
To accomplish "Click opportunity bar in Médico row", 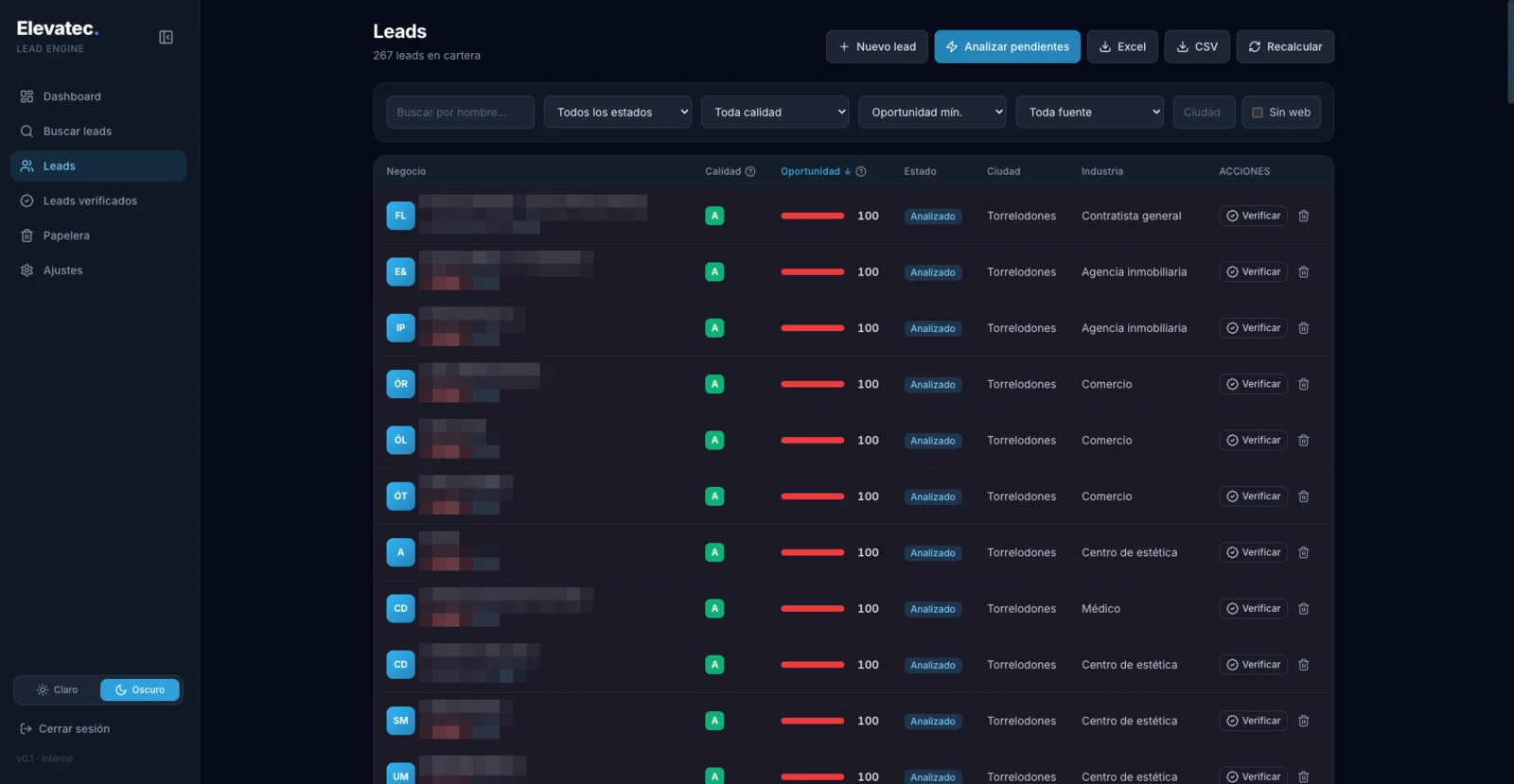I will (812, 608).
